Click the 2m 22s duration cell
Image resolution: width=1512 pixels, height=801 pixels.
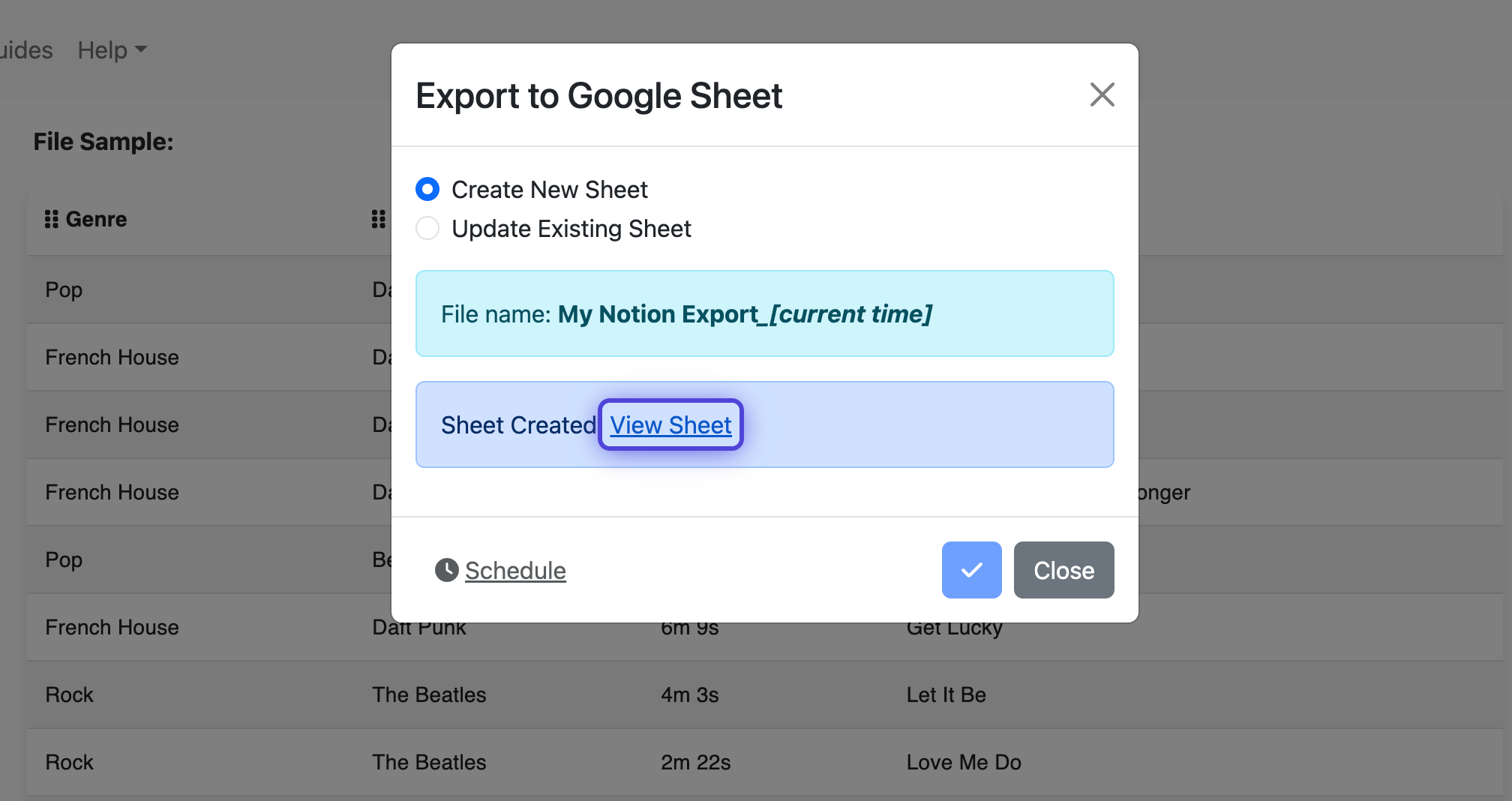coord(695,763)
